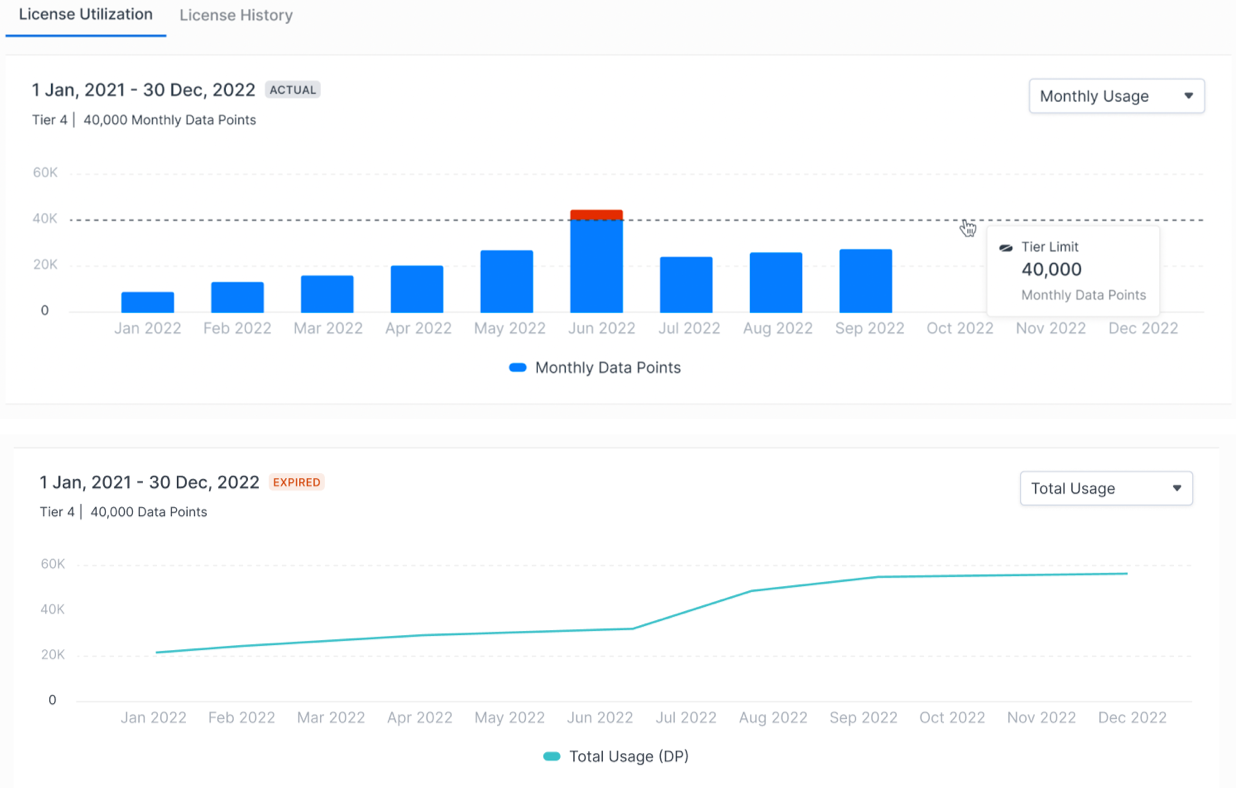The width and height of the screenshot is (1236, 788).
Task: Select the License Utilization tab
Action: pyautogui.click(x=86, y=15)
